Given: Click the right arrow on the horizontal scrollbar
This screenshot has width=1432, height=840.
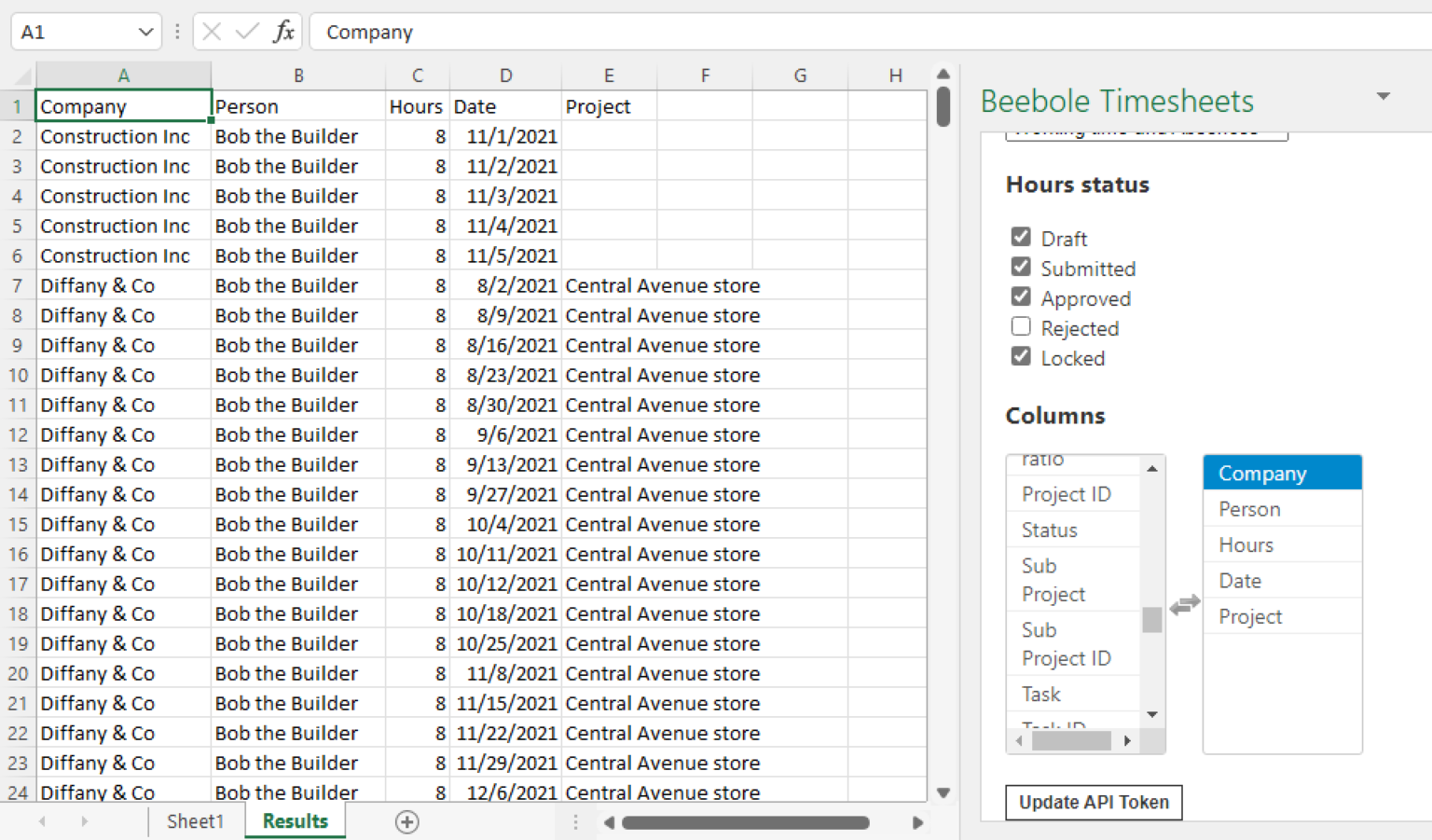Looking at the screenshot, I should [917, 822].
